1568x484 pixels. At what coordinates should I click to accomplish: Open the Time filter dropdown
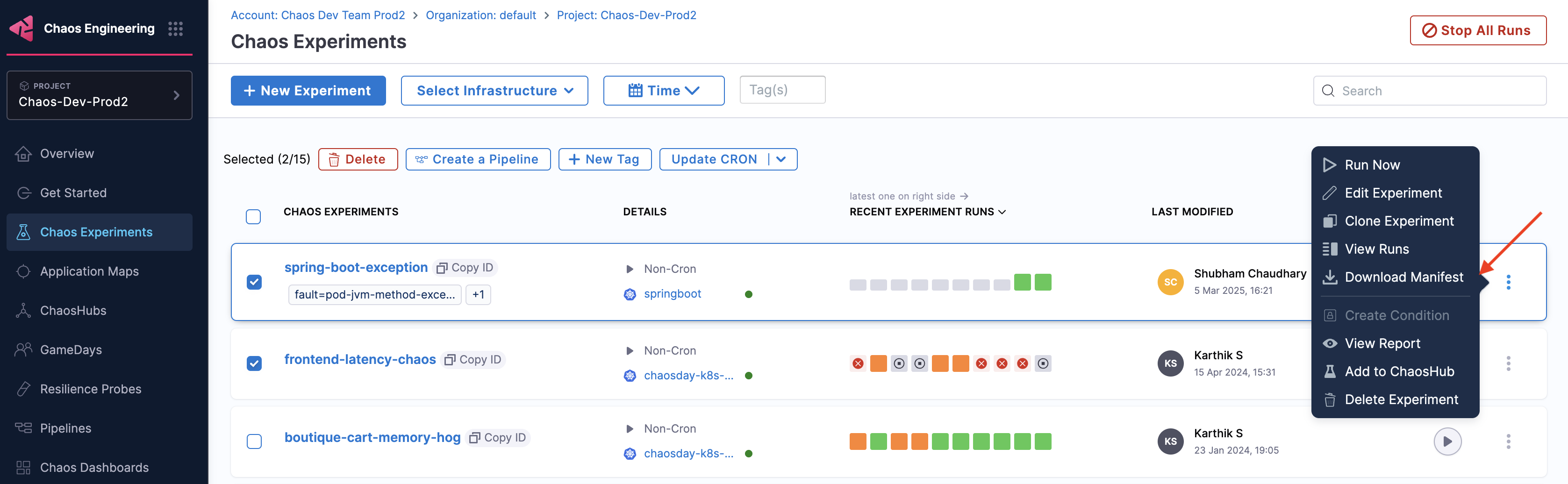point(663,91)
